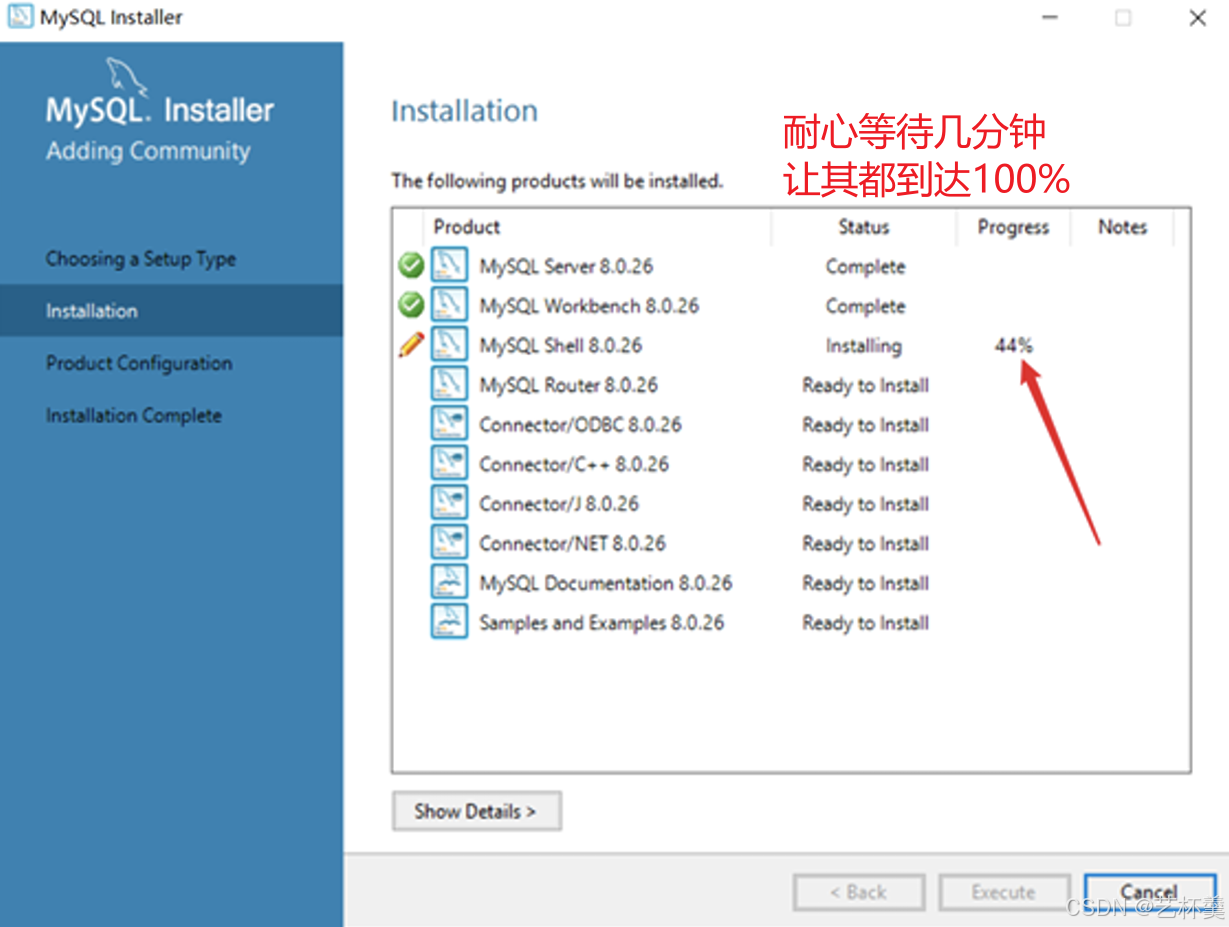
Task: Close the MySQL Installer window
Action: click(1197, 18)
